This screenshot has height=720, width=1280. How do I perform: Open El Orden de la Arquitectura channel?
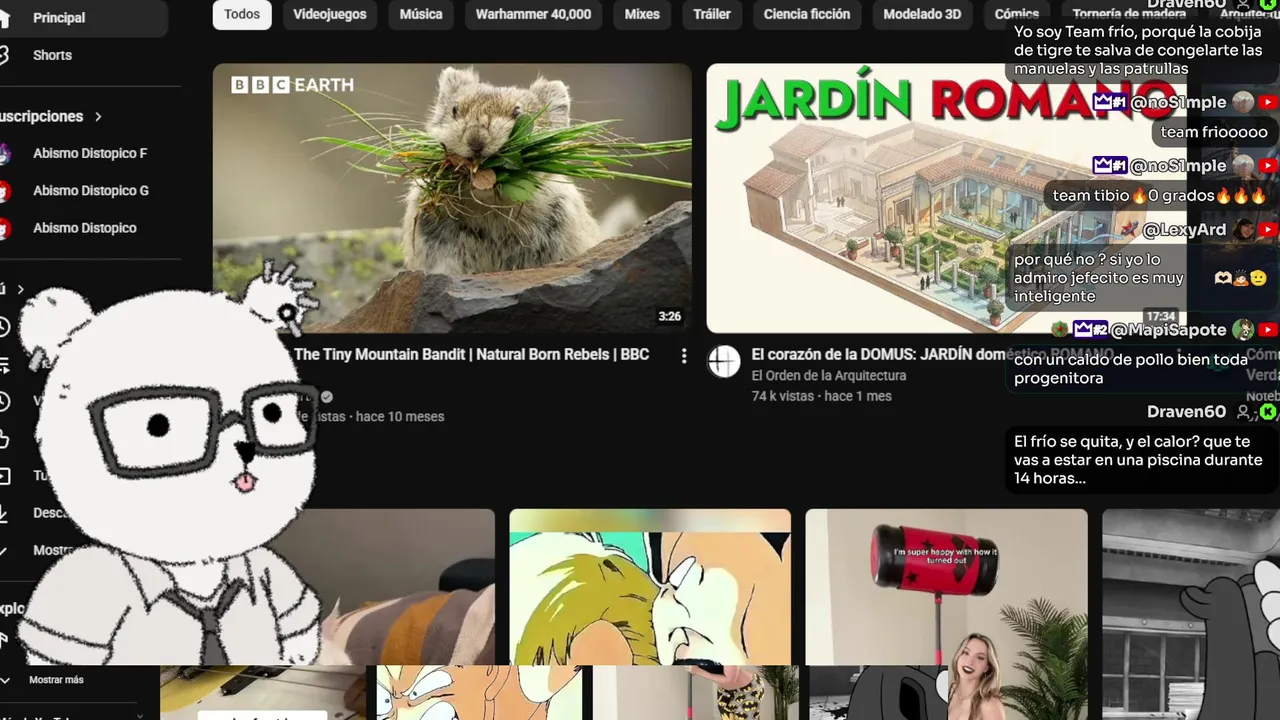(x=829, y=376)
